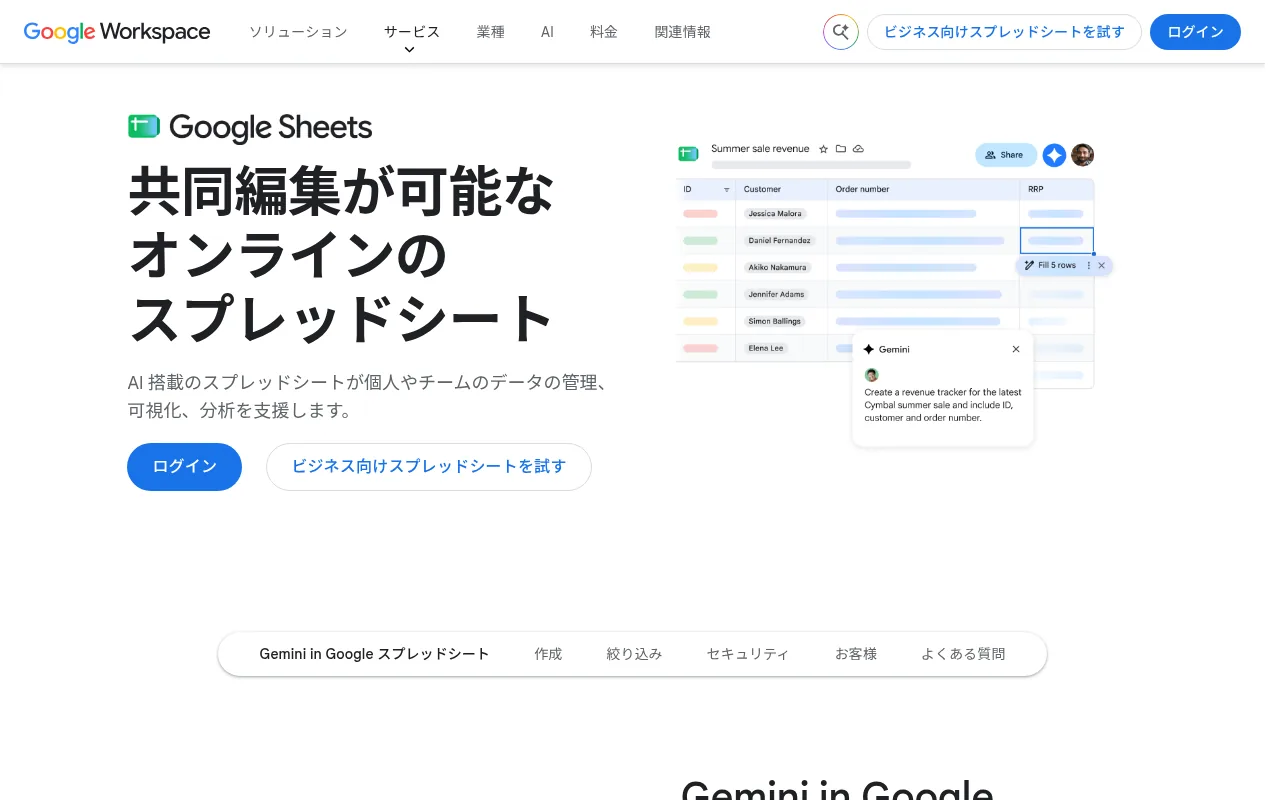The height and width of the screenshot is (800, 1280).
Task: Open the AI menu item
Action: (x=547, y=32)
